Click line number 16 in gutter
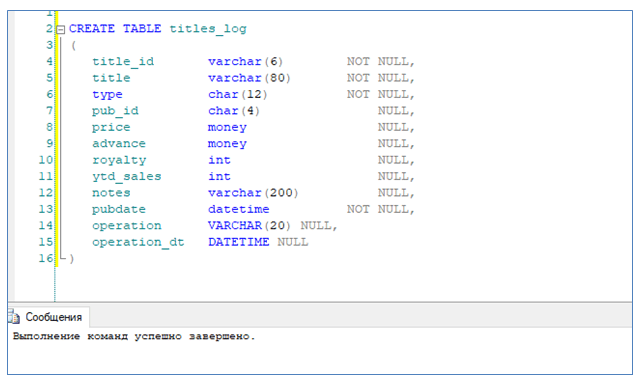This screenshot has width=641, height=383. click(x=46, y=258)
